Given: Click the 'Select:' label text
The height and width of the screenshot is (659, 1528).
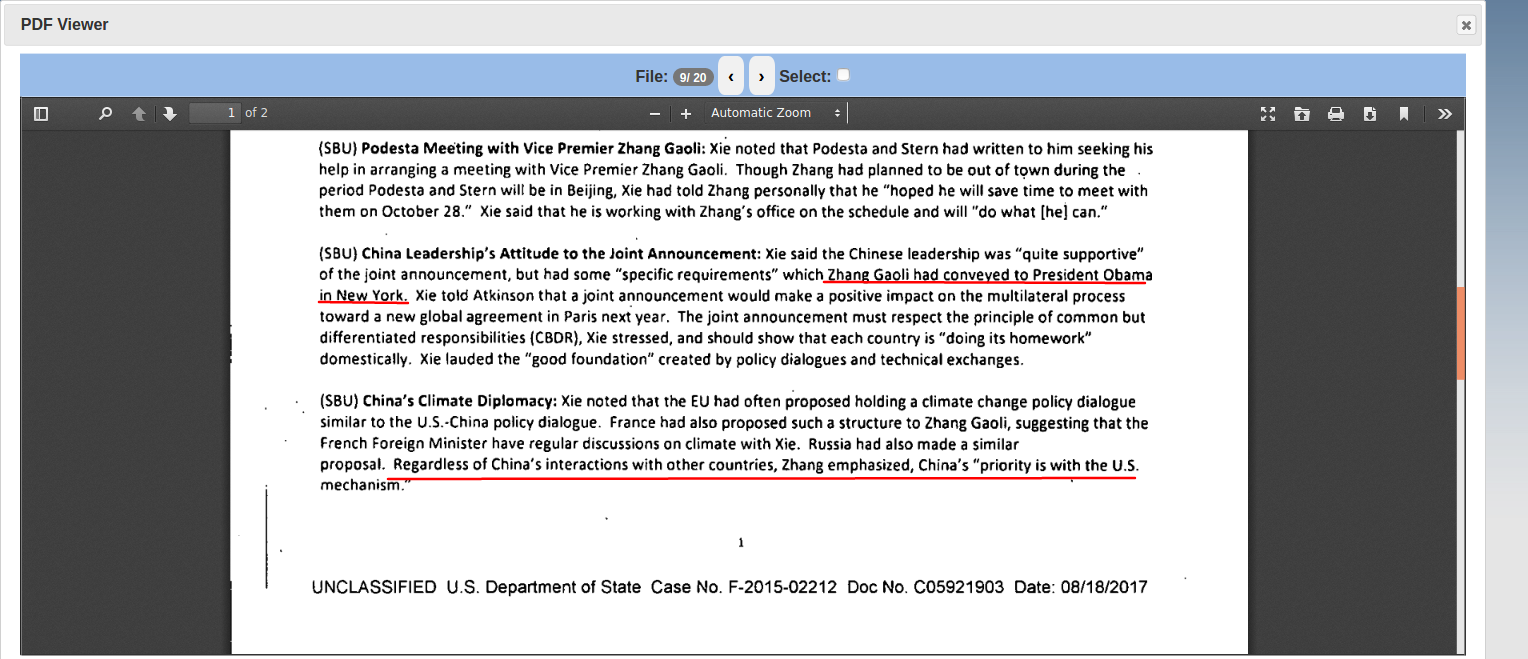Looking at the screenshot, I should (x=805, y=76).
